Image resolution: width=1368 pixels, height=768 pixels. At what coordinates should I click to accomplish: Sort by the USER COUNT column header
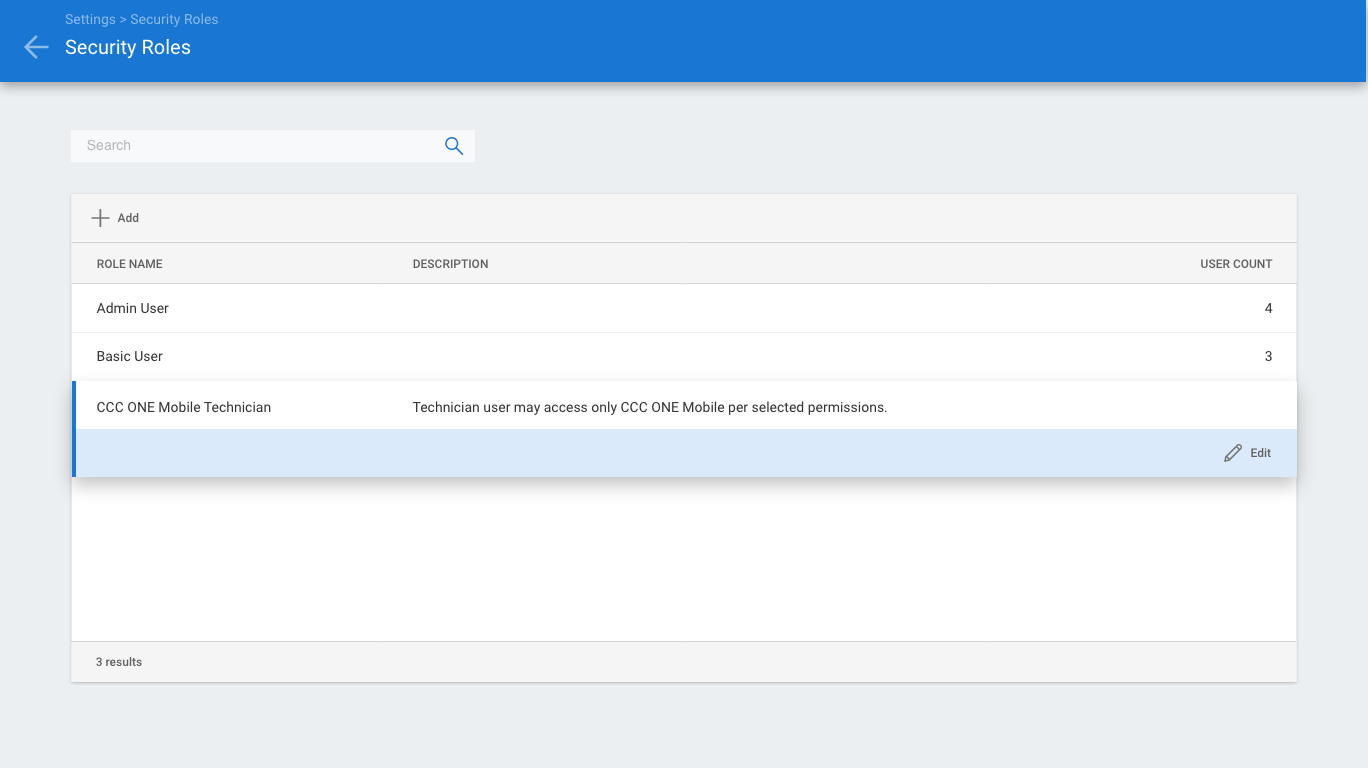pos(1235,264)
